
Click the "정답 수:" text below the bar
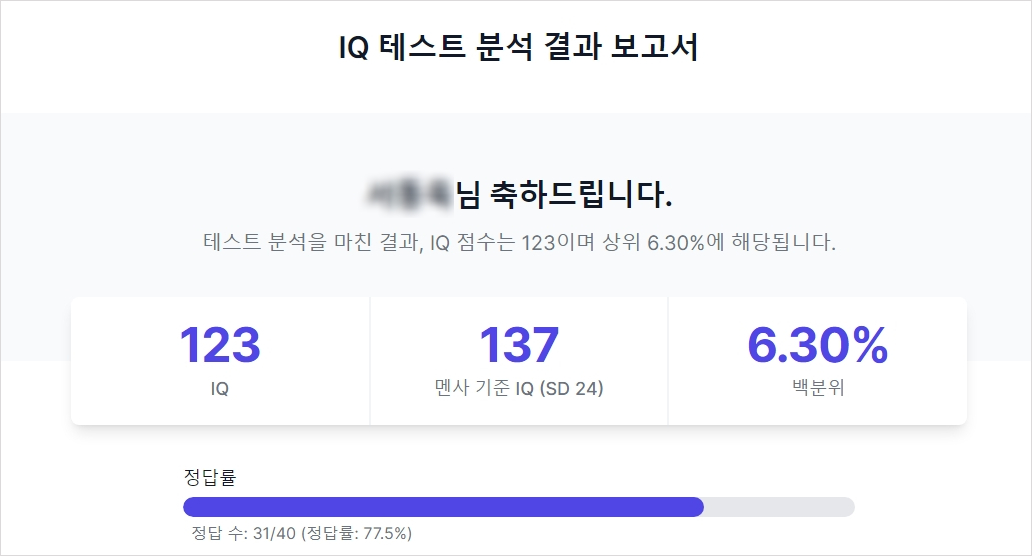coord(220,533)
